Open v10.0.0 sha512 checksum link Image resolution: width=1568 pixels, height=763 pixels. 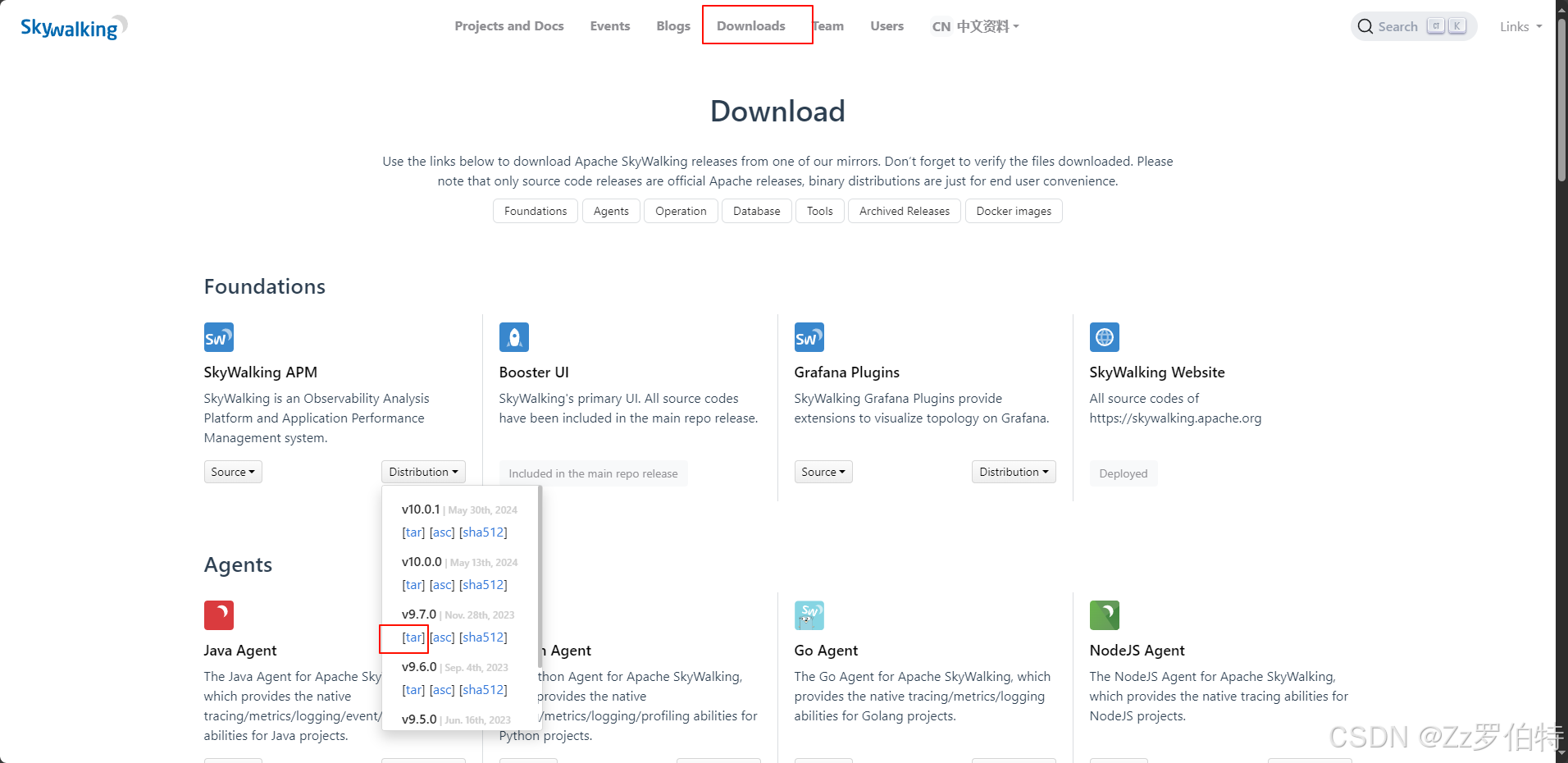(x=483, y=585)
